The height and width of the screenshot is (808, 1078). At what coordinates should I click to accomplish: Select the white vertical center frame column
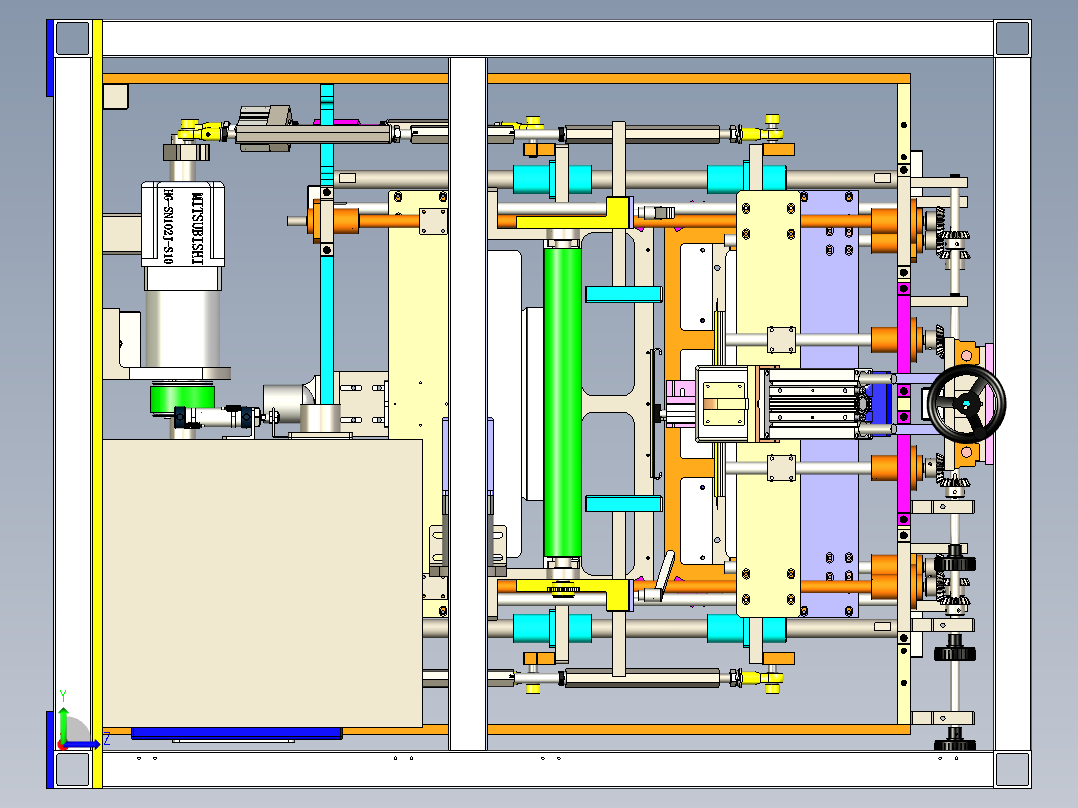468,404
